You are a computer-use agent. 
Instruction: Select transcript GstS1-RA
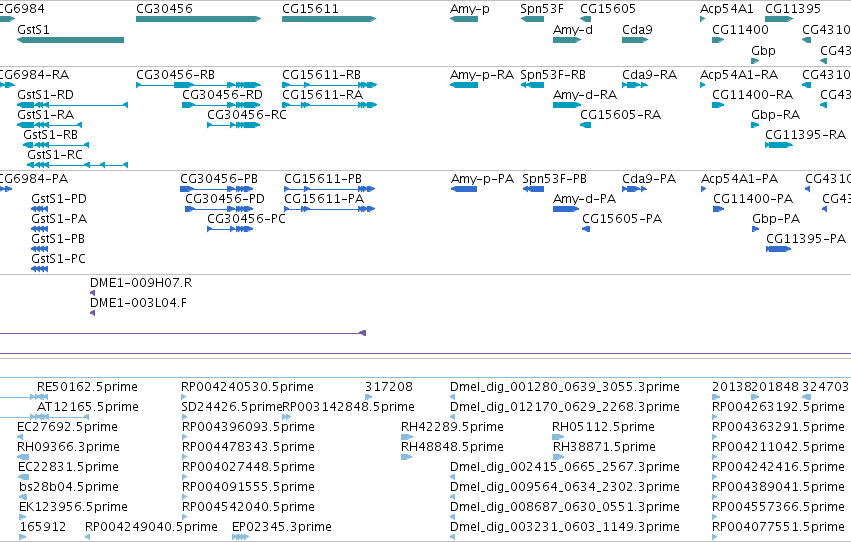click(x=45, y=115)
